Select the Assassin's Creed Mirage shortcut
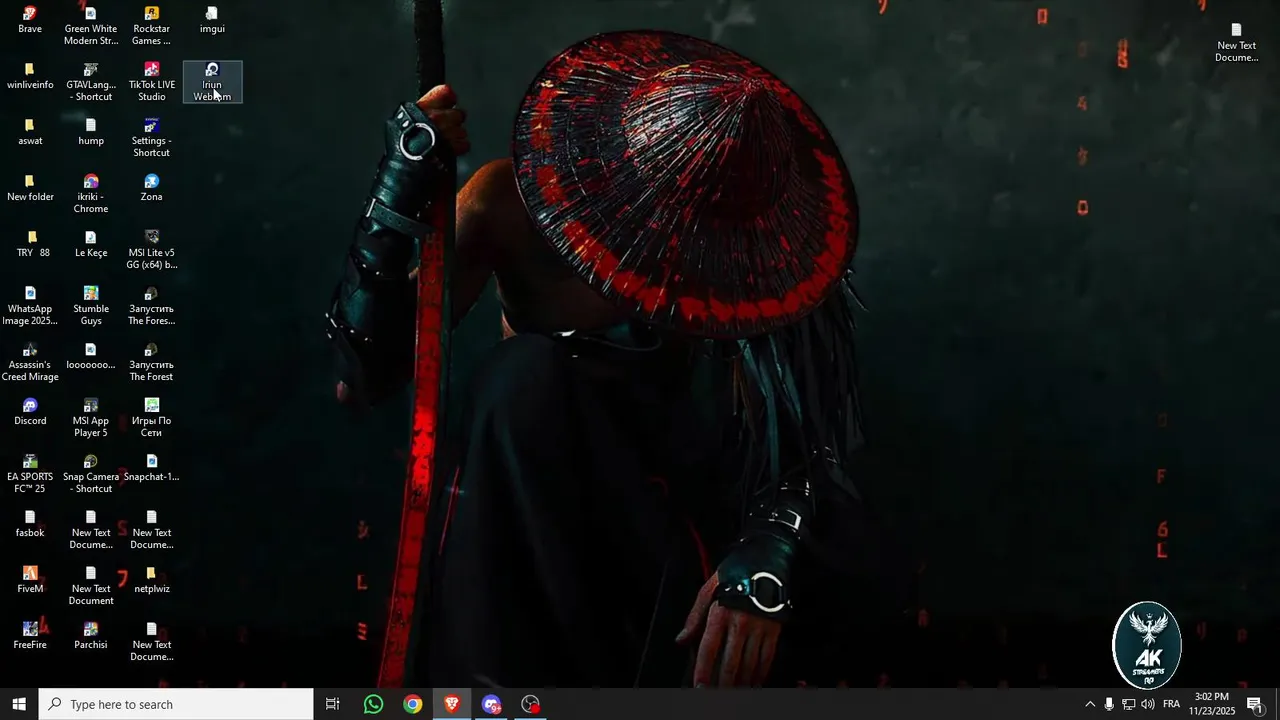 pos(30,363)
